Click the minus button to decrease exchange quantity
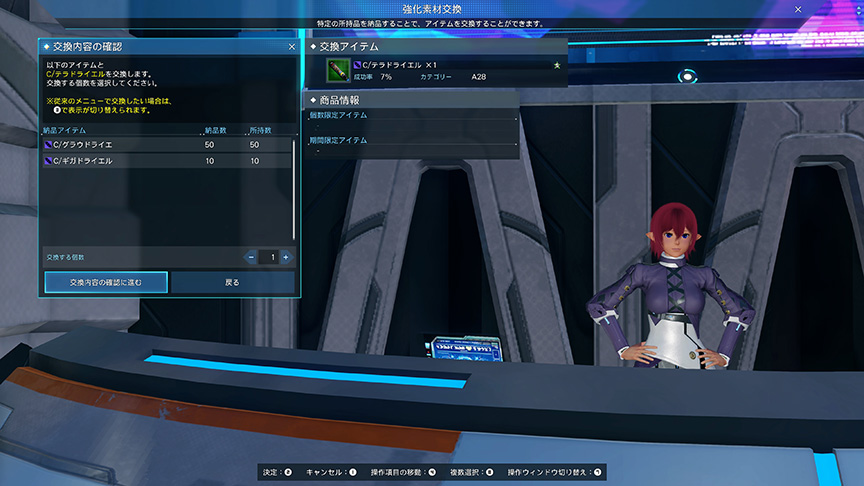 coord(252,257)
